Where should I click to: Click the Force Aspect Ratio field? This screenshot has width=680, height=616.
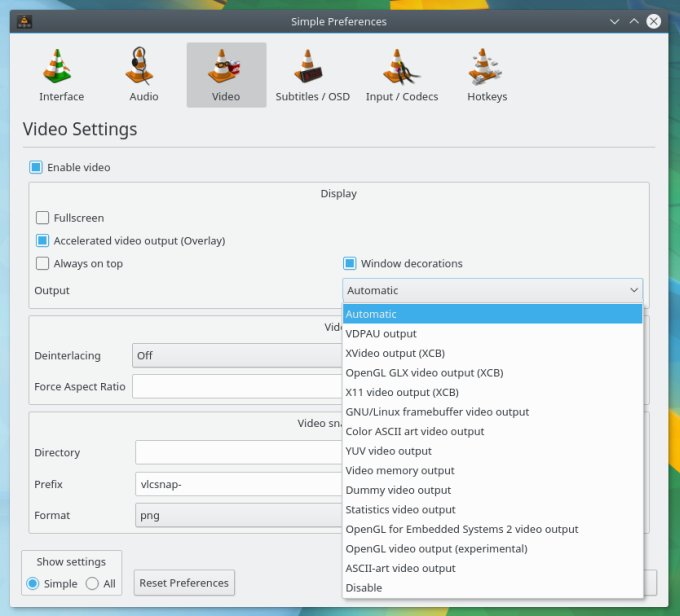click(237, 387)
